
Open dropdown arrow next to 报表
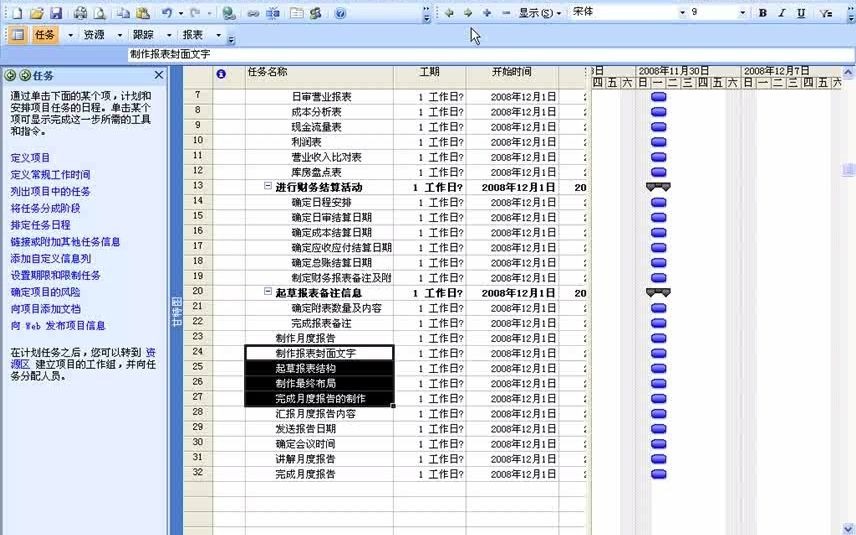218,35
